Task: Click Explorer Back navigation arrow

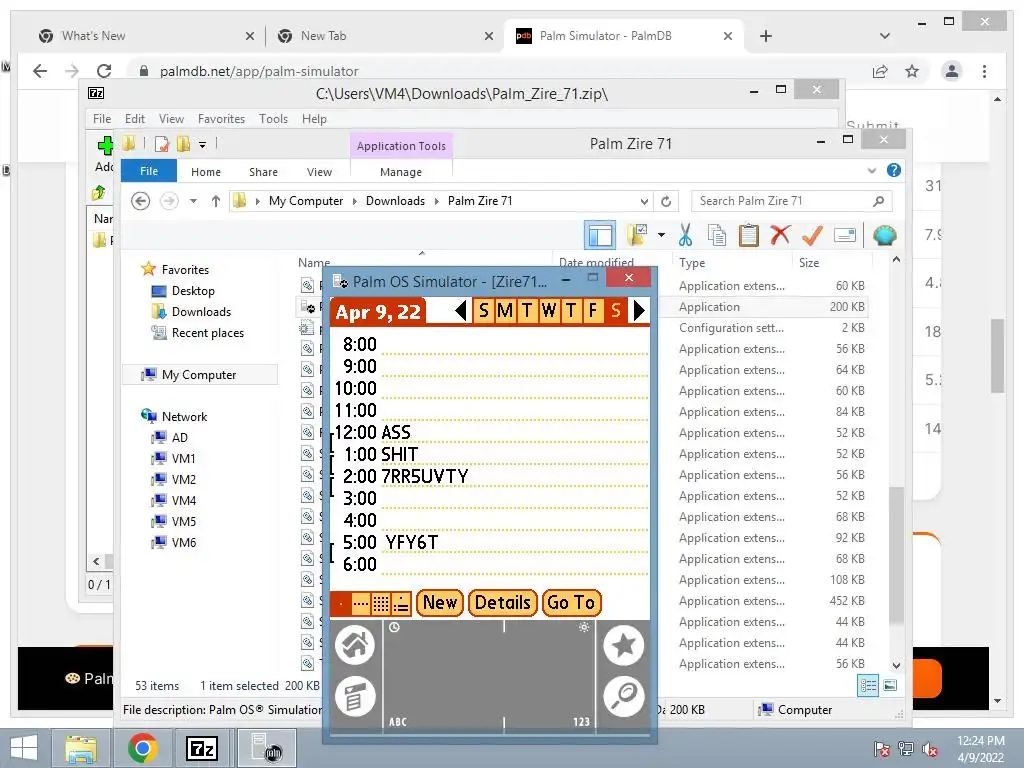Action: (140, 201)
